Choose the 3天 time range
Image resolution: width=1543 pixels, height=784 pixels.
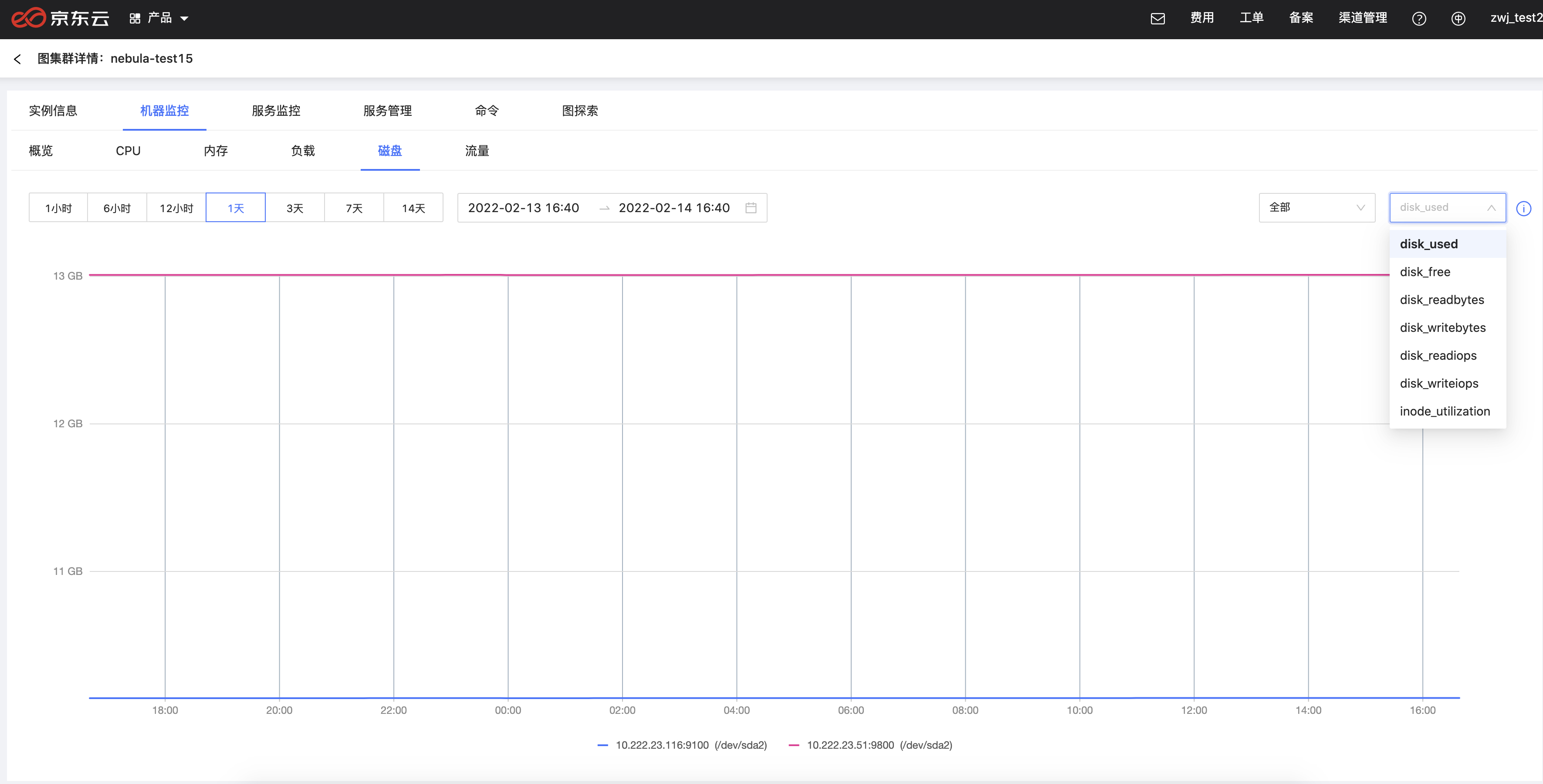(294, 208)
